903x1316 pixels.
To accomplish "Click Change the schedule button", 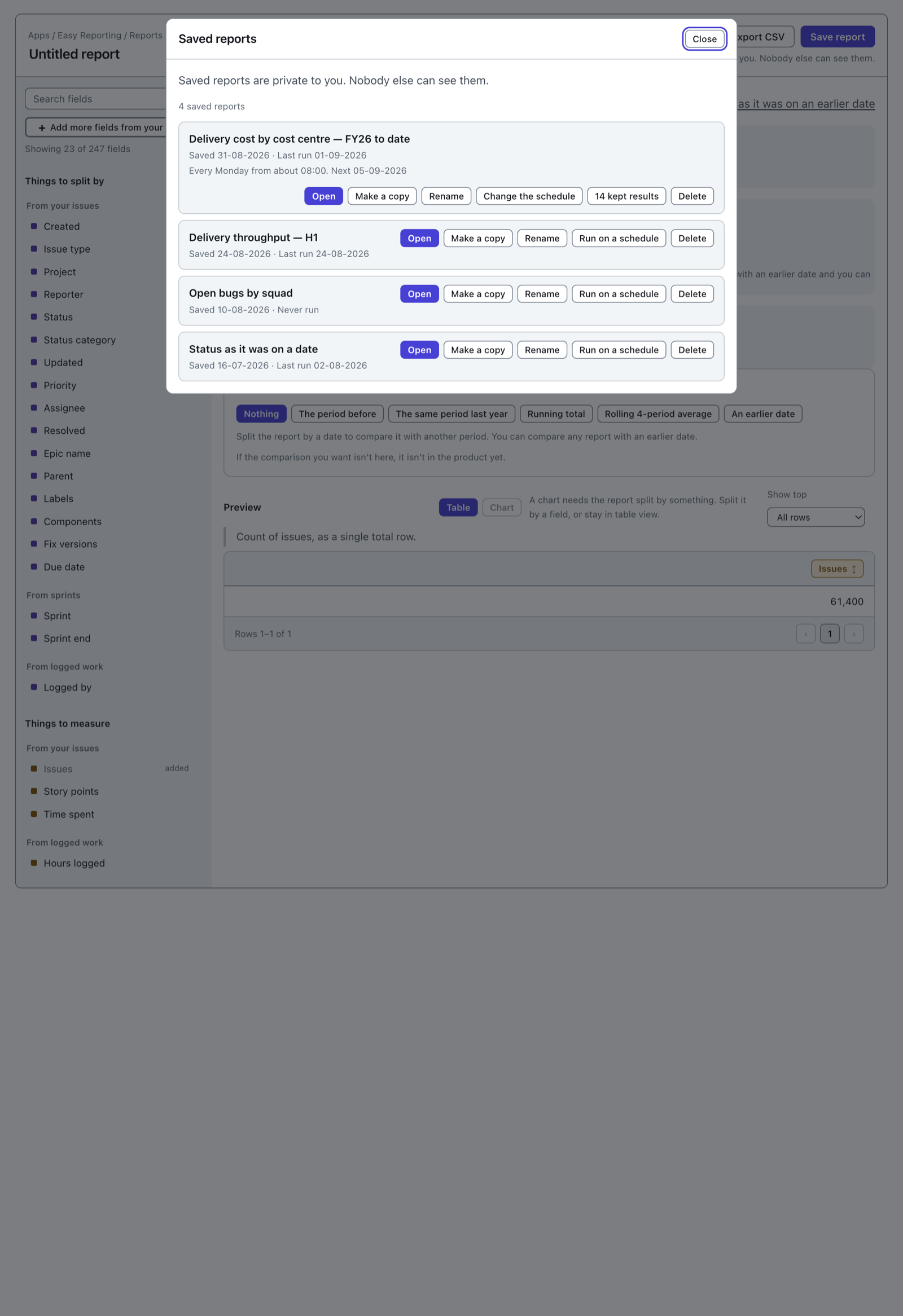I will 529,196.
